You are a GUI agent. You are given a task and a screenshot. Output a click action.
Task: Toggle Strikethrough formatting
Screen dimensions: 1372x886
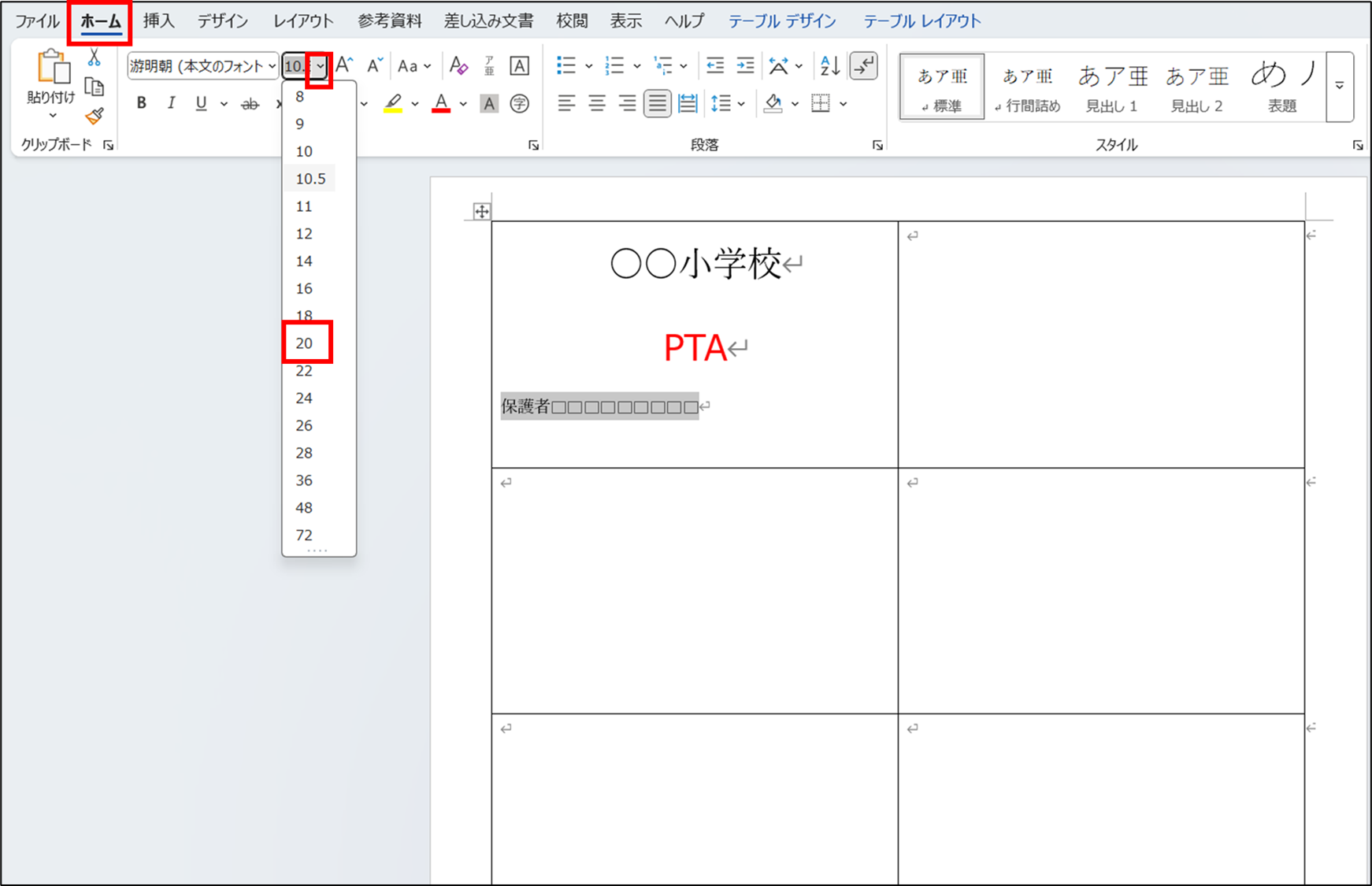click(250, 103)
